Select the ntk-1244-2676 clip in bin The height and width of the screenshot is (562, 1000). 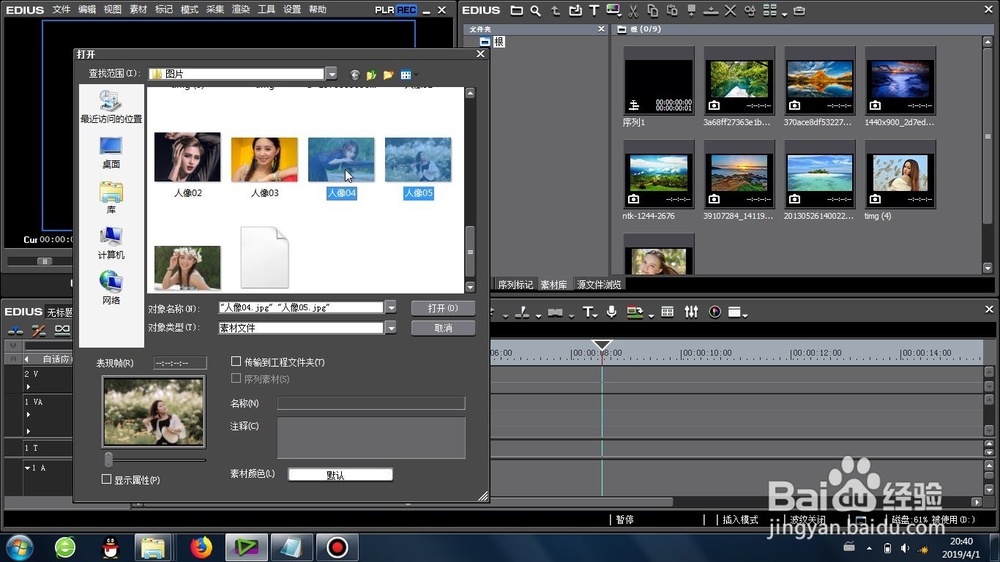pos(658,181)
